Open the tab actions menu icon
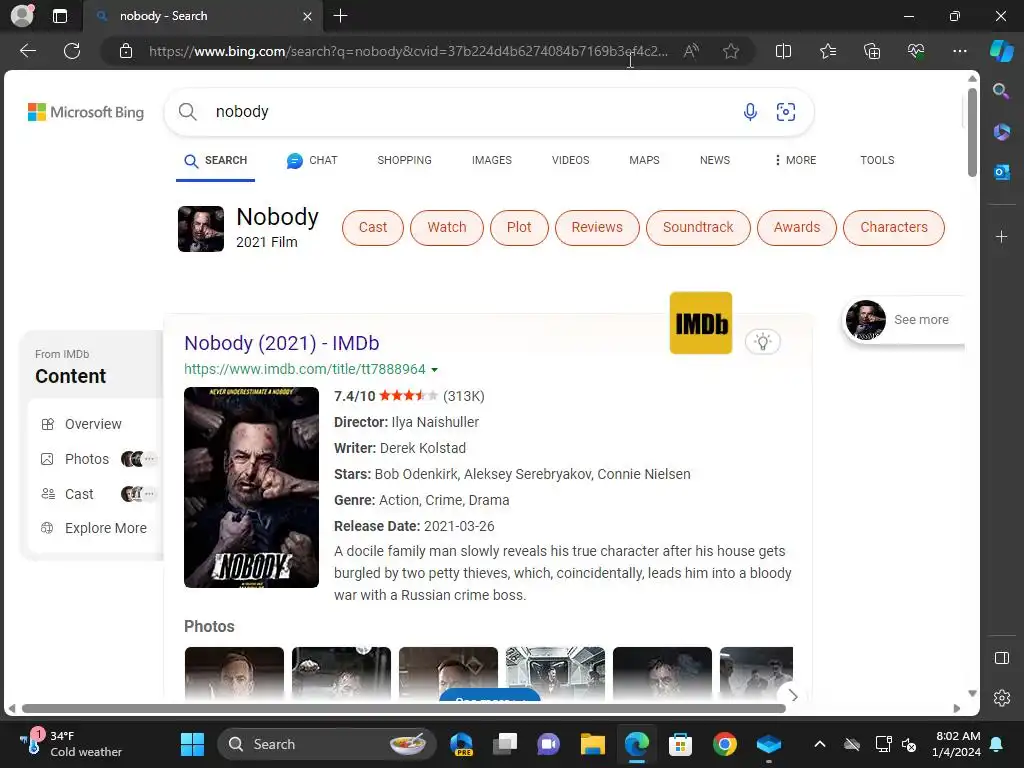 click(59, 16)
